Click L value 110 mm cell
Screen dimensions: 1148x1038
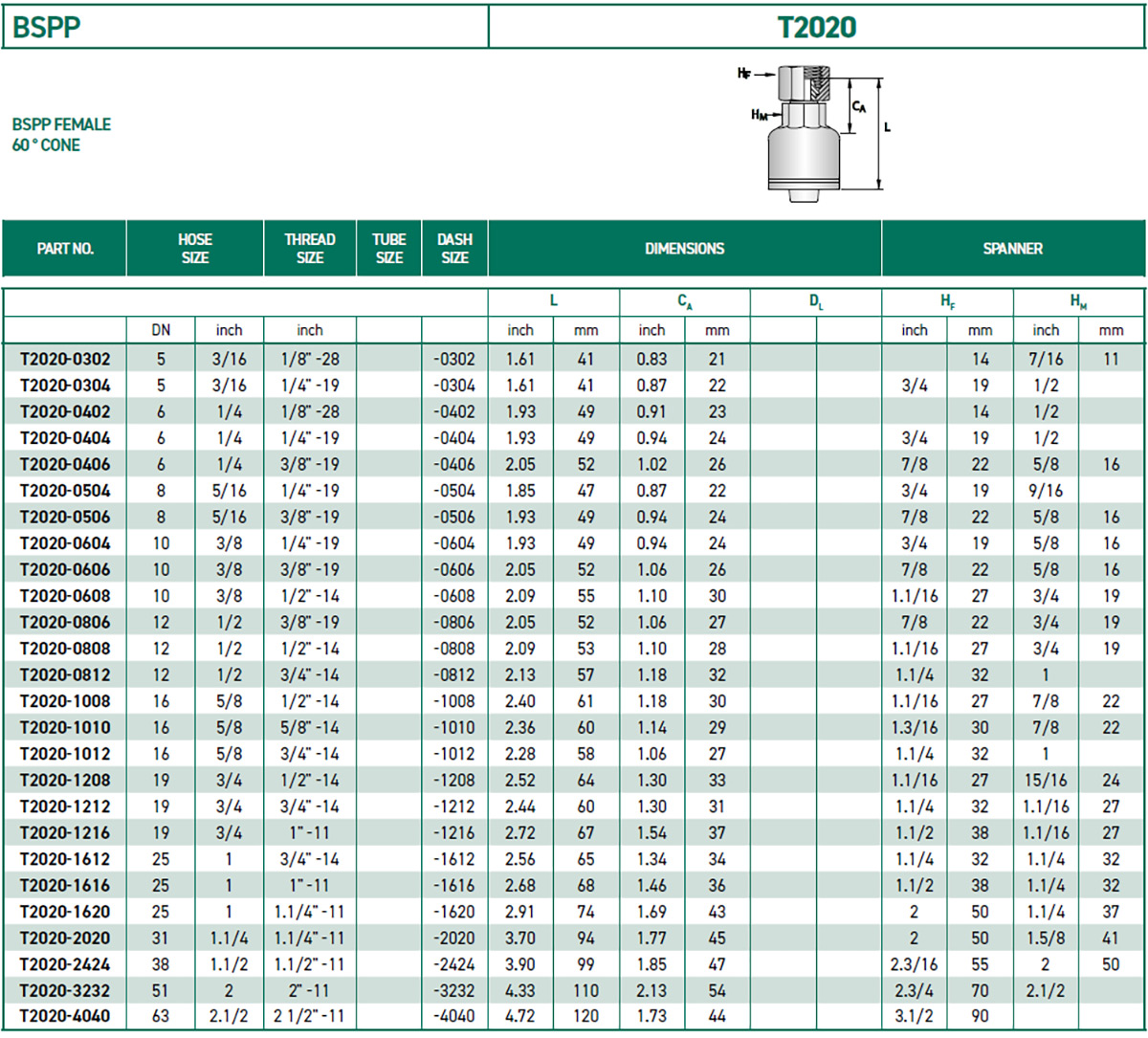585,991
